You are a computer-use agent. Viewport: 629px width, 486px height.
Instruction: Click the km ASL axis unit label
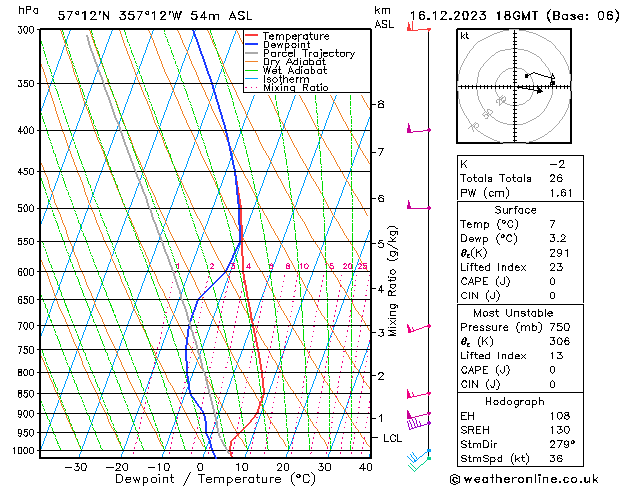(384, 17)
